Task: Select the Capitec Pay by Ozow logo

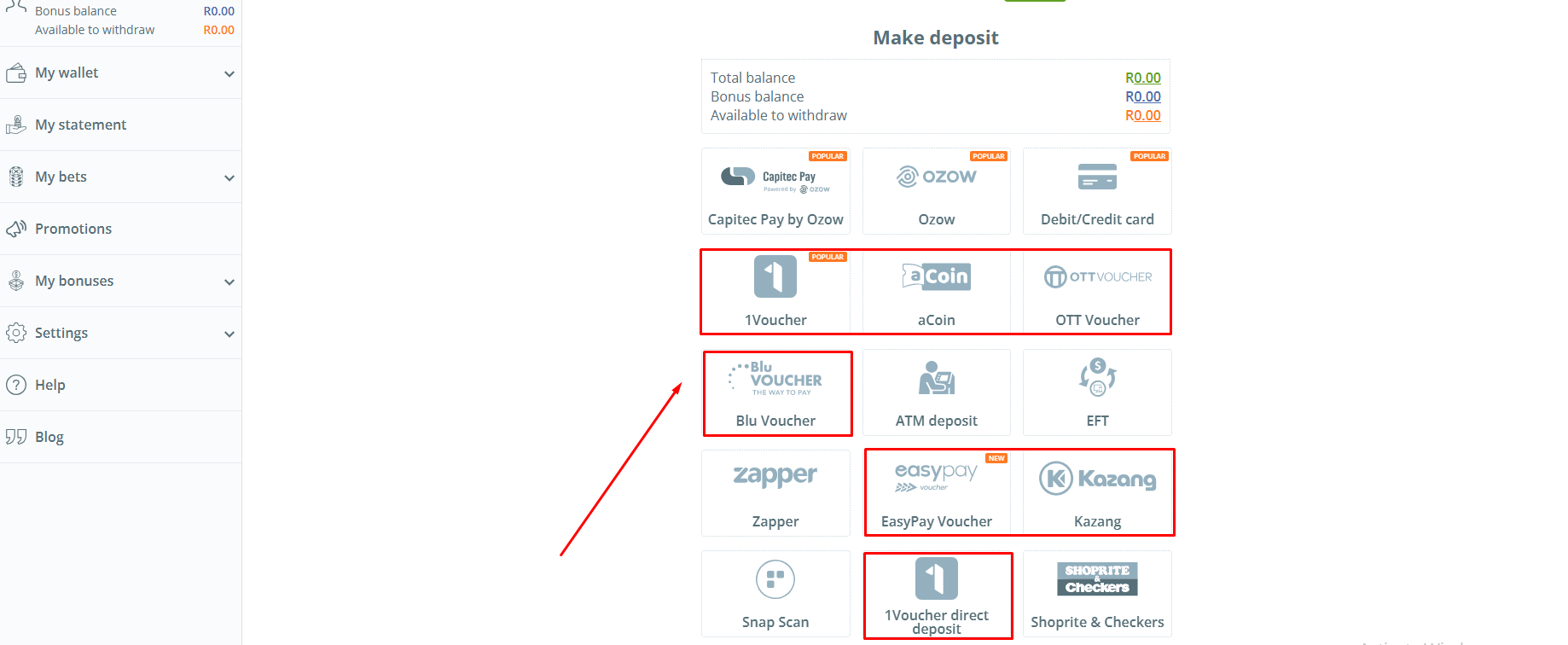Action: (775, 177)
